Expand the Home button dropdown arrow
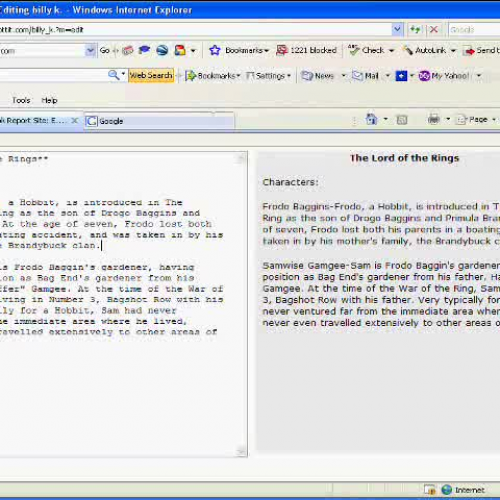 pyautogui.click(x=386, y=119)
